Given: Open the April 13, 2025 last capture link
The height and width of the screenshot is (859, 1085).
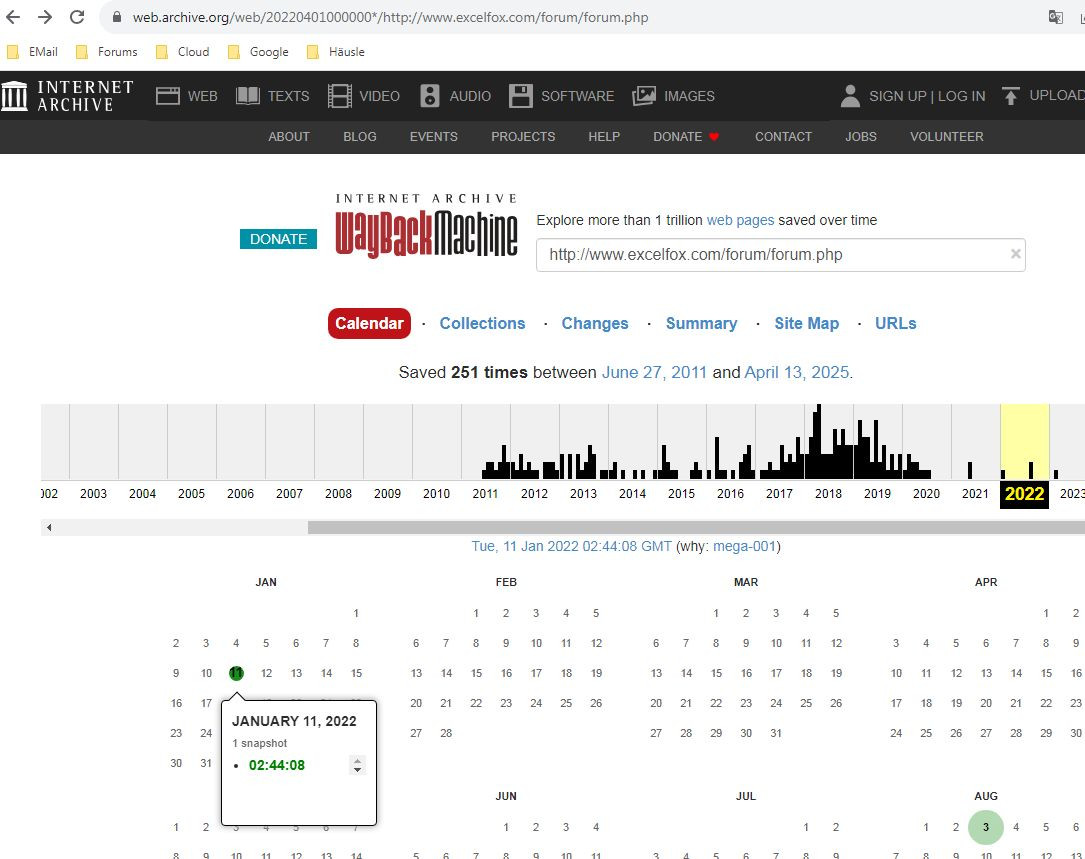Looking at the screenshot, I should [796, 372].
